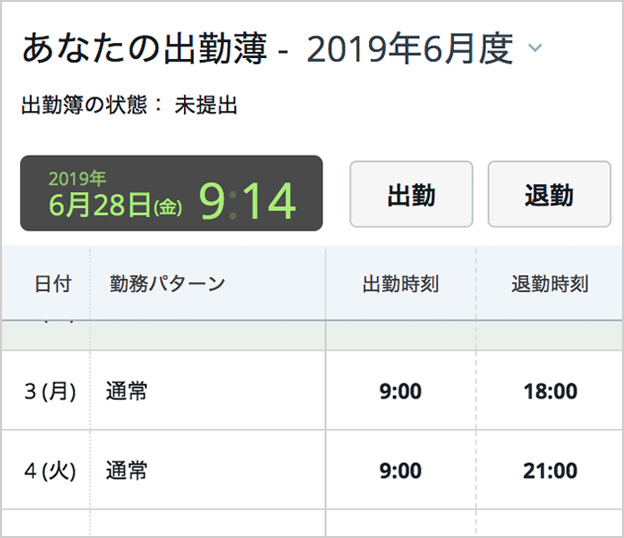Viewport: 624px width, 538px height.
Task: Click the 3 (月) date cell
Action: [50, 391]
